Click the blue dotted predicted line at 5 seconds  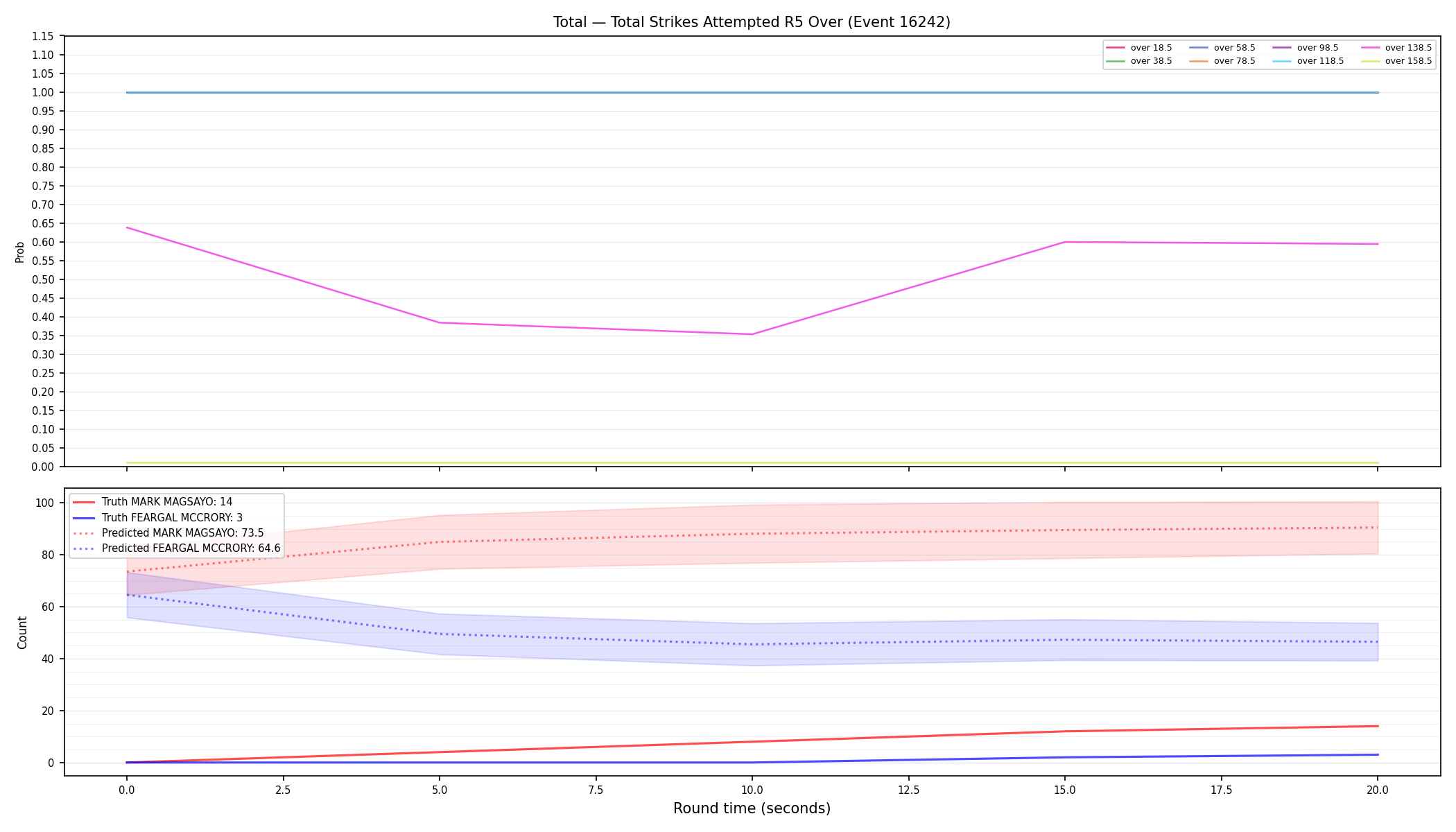point(440,634)
